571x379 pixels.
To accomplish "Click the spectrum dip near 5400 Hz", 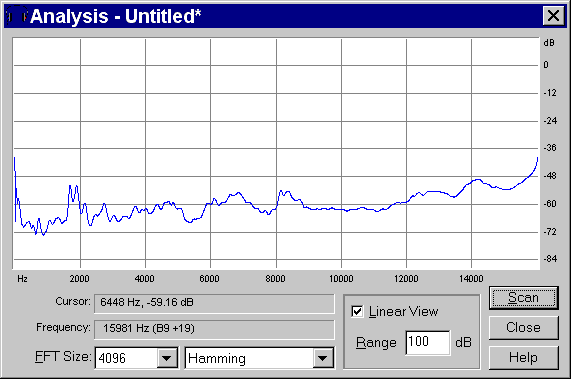I will pyautogui.click(x=190, y=221).
